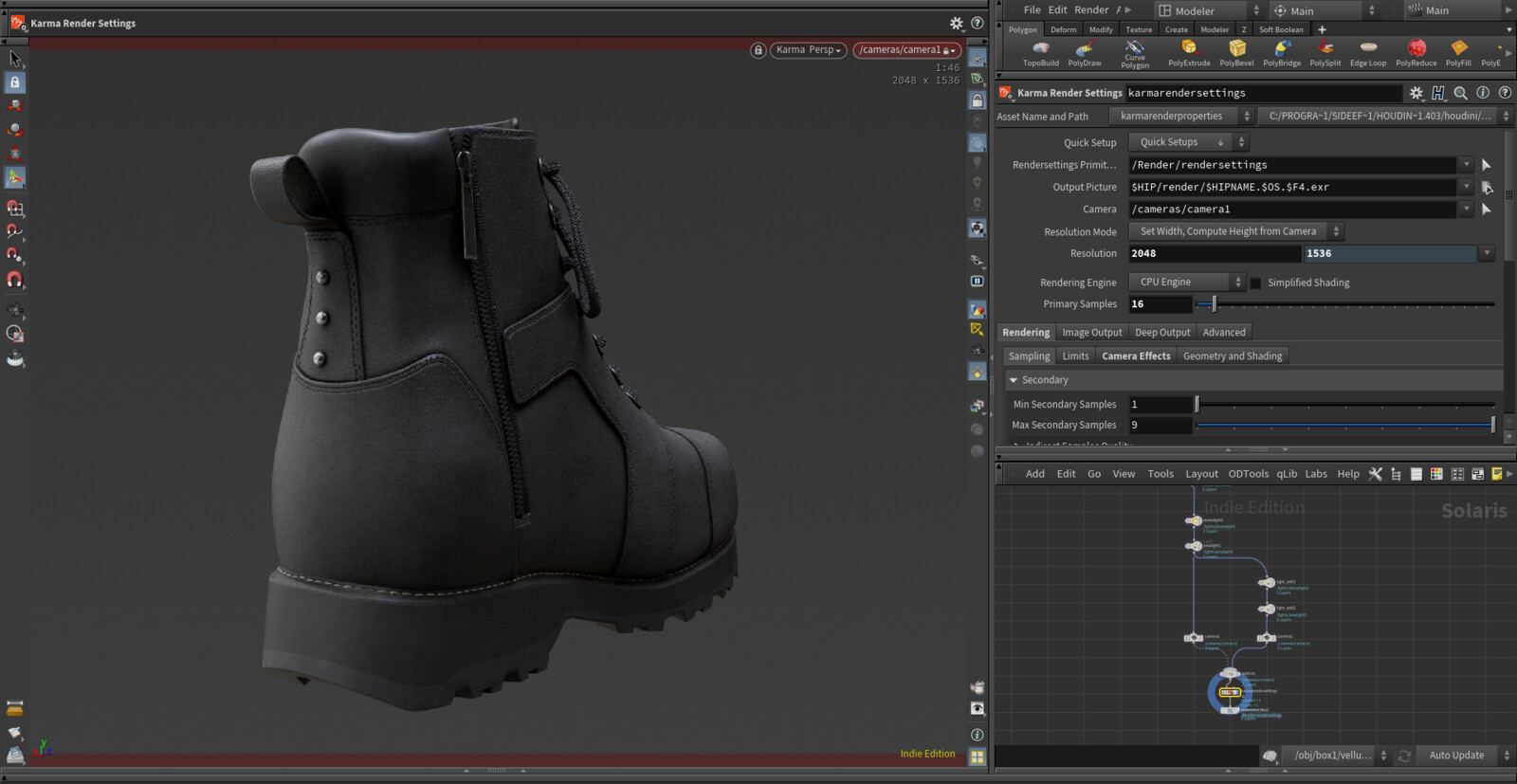
Task: Choose the PolyFill shelf tool
Action: pyautogui.click(x=1458, y=53)
